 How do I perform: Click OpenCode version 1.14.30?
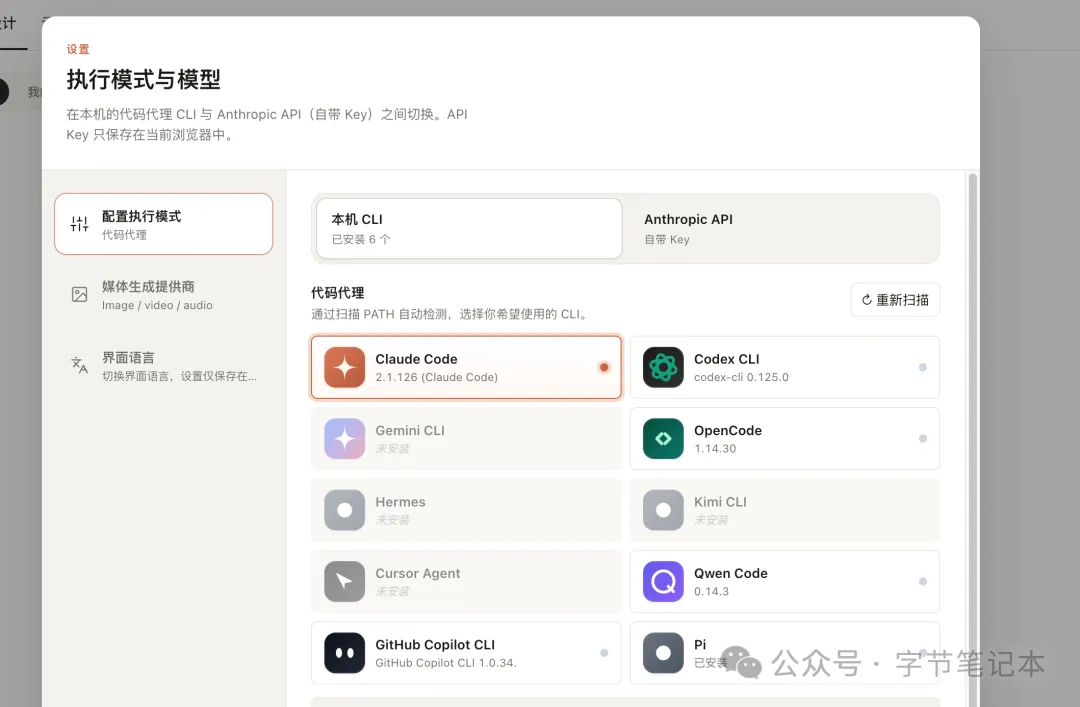coord(715,449)
